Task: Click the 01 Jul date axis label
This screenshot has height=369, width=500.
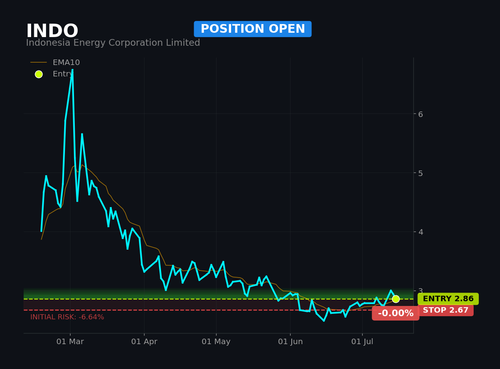Action: pos(362,342)
